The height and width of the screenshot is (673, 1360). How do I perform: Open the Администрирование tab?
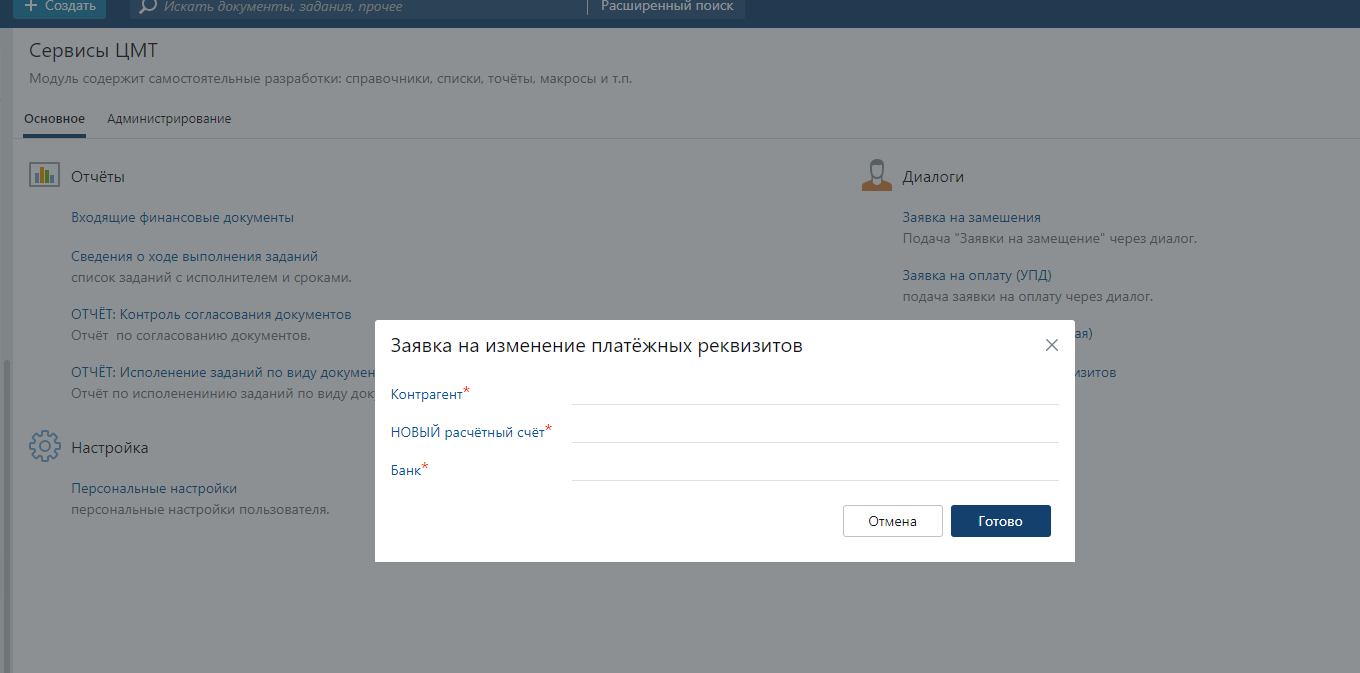(x=169, y=118)
